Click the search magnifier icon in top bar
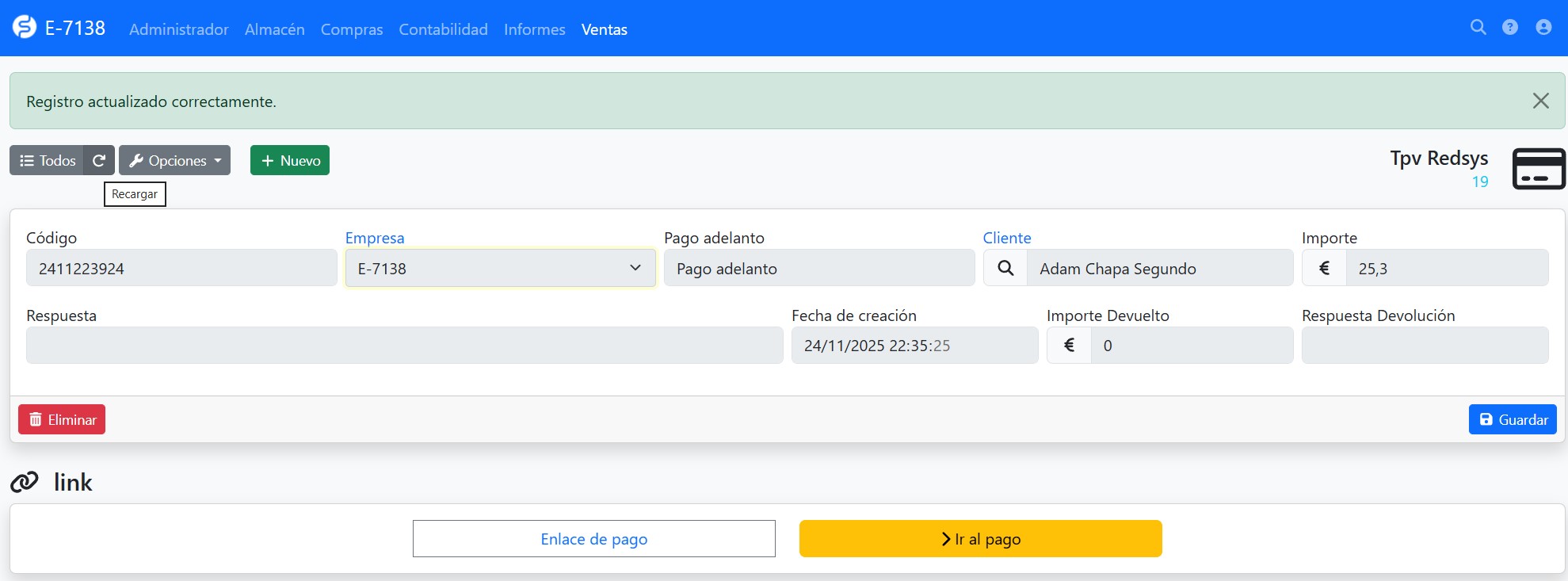 (1478, 28)
